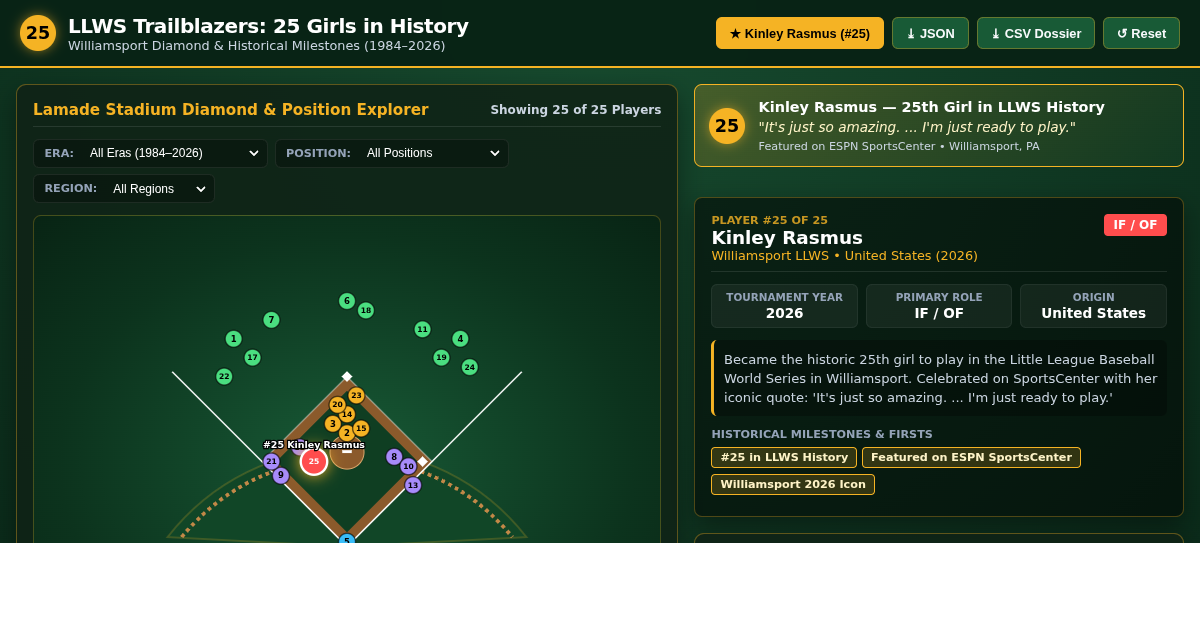
Task: Select orange player marker 15
Action: click(x=361, y=428)
